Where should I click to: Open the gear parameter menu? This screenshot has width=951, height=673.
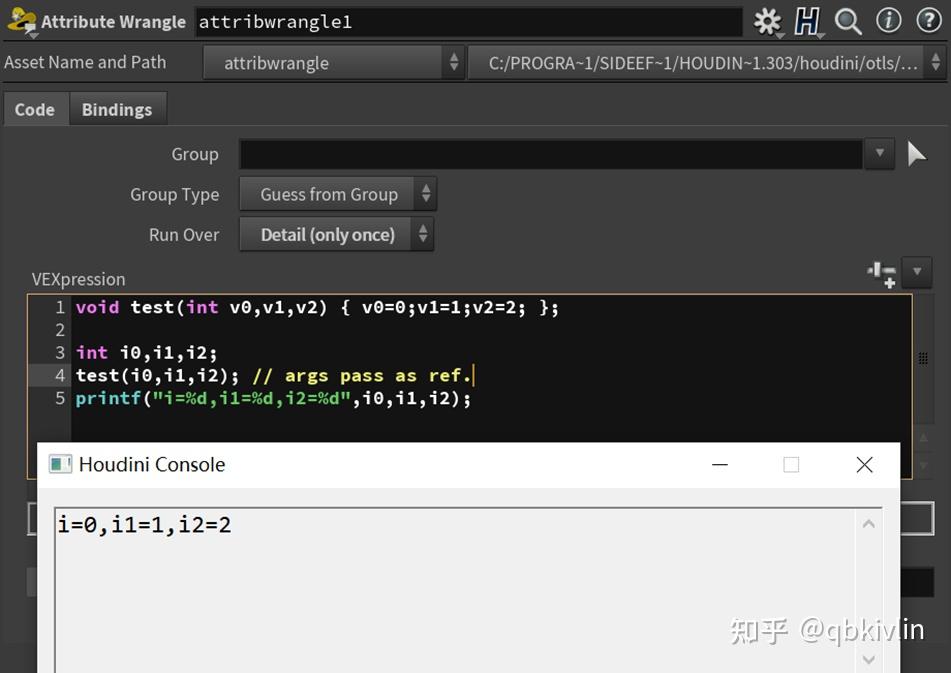(x=767, y=20)
